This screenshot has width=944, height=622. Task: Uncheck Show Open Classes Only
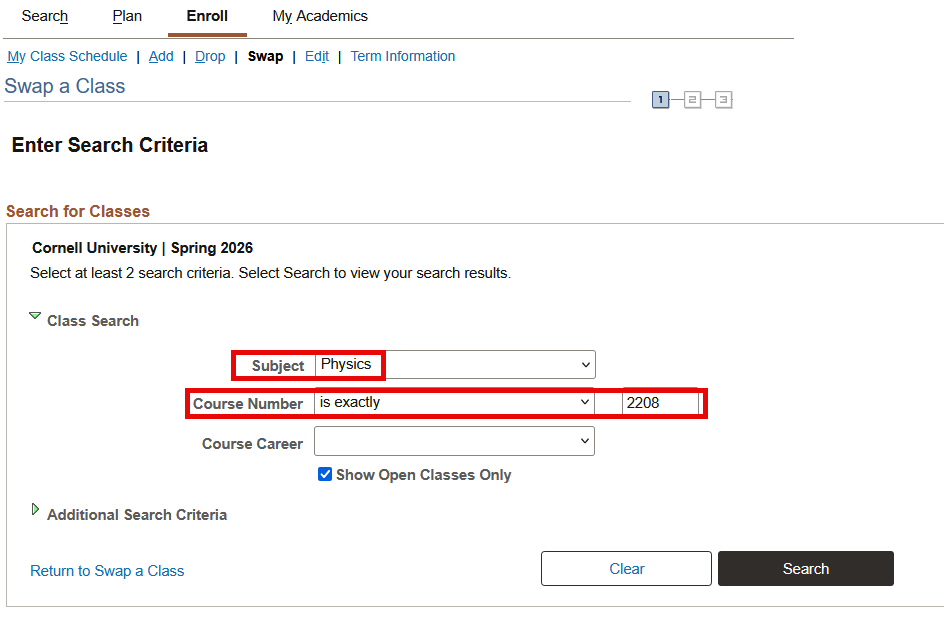point(325,475)
